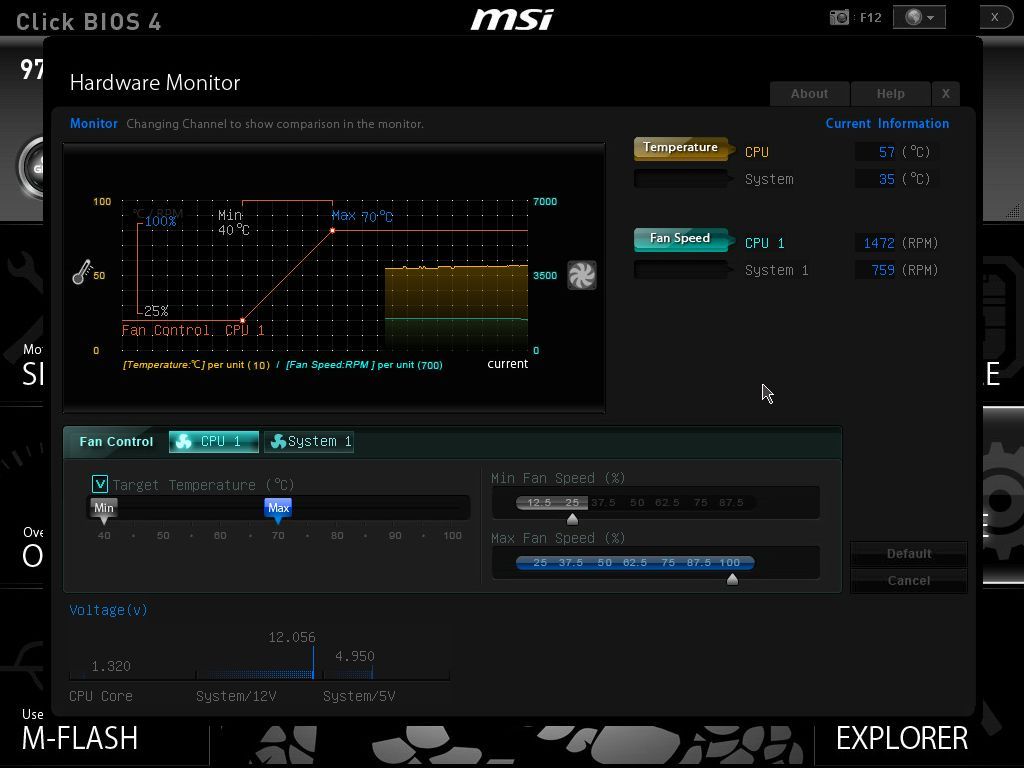Click the Fan Control label
The height and width of the screenshot is (768, 1024).
116,441
